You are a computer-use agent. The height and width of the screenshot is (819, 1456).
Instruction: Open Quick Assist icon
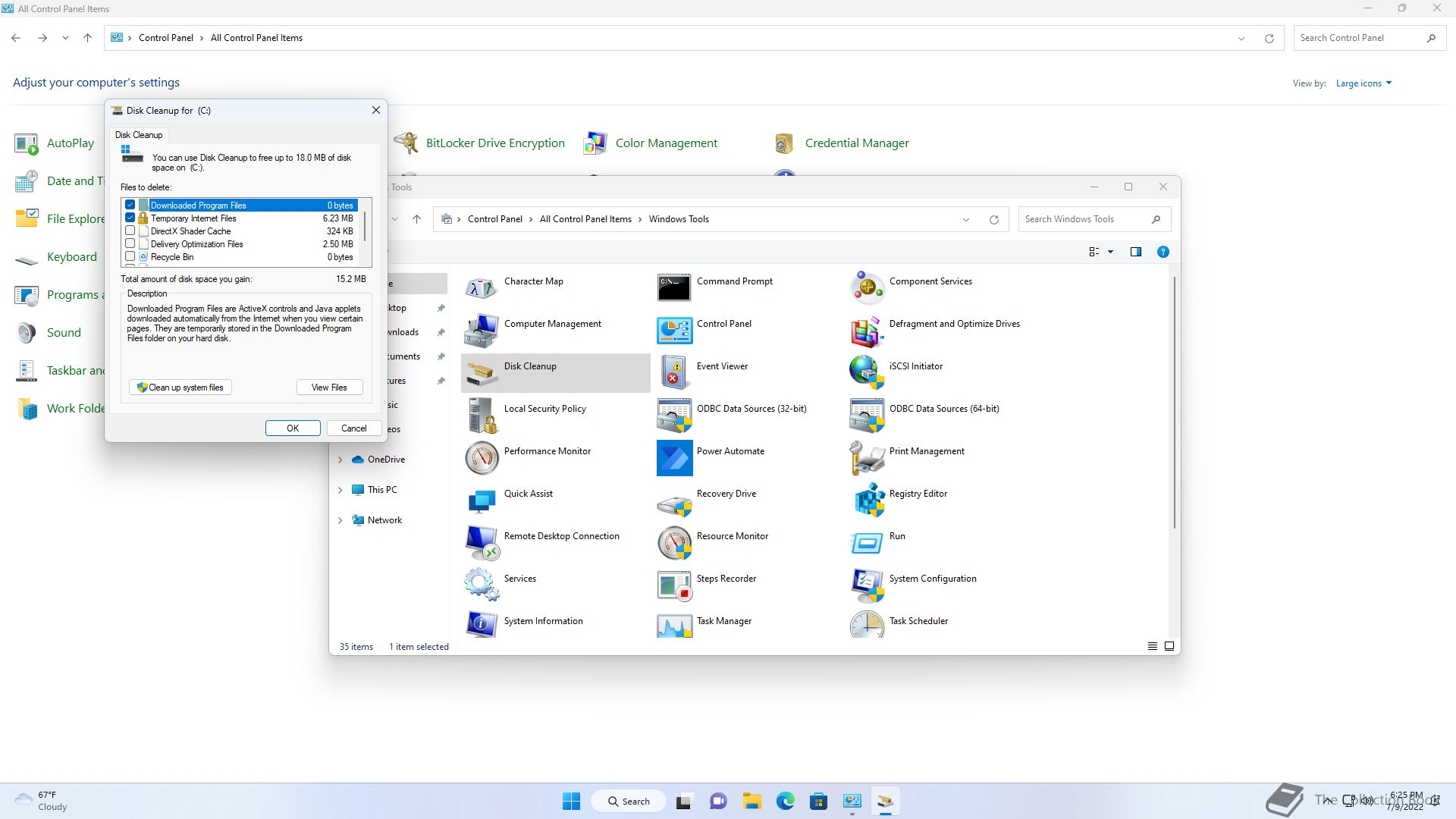coord(482,500)
